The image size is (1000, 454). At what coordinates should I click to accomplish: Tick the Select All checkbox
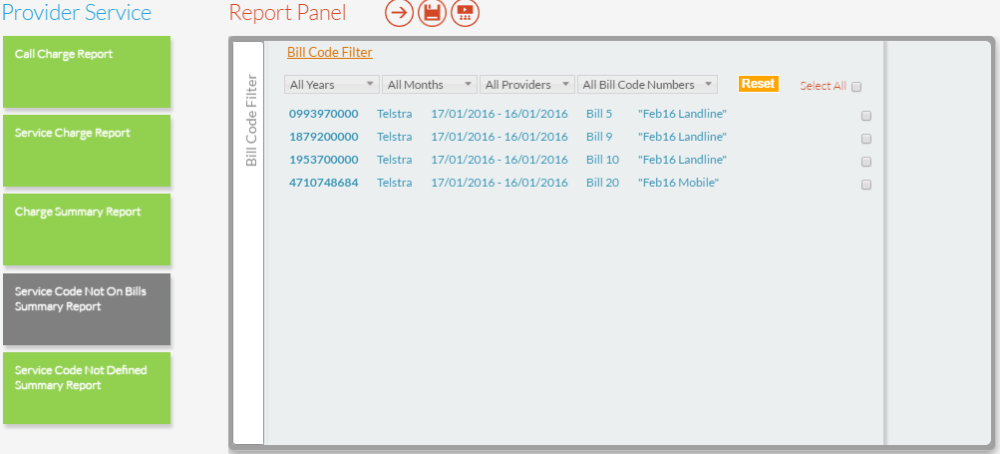pos(857,87)
